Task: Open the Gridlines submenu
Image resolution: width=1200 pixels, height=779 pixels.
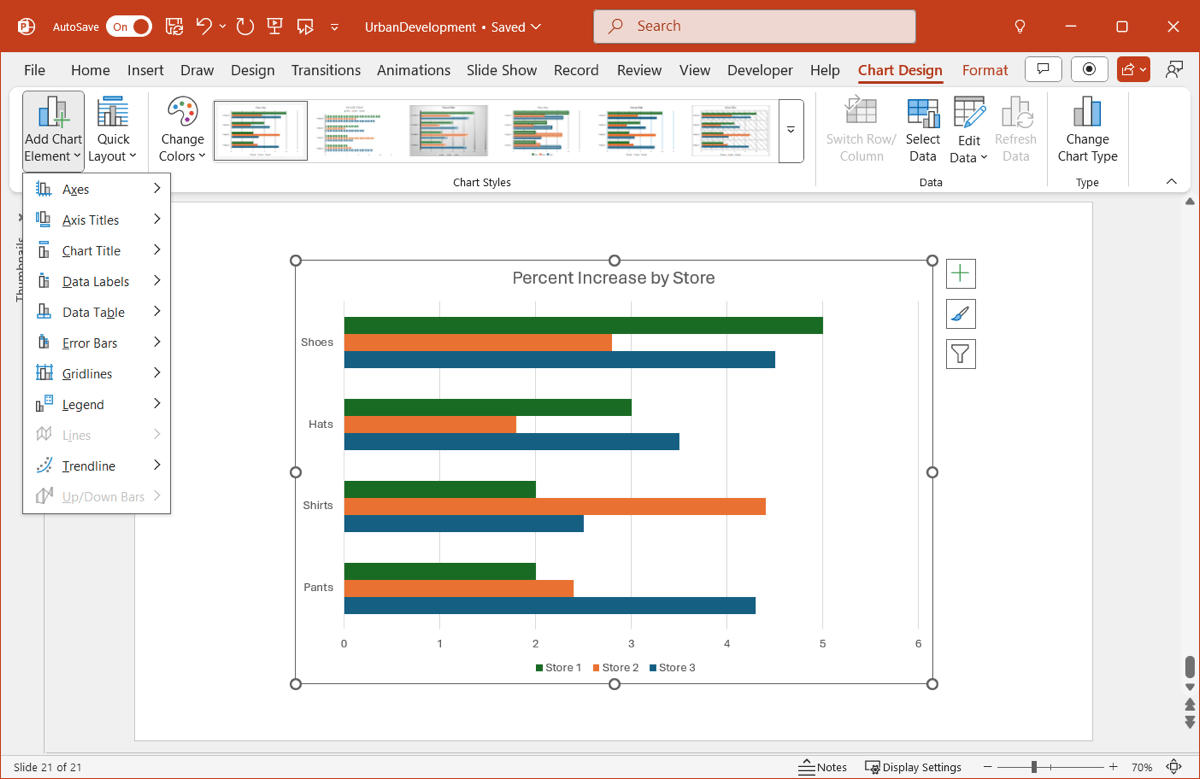Action: (x=97, y=374)
